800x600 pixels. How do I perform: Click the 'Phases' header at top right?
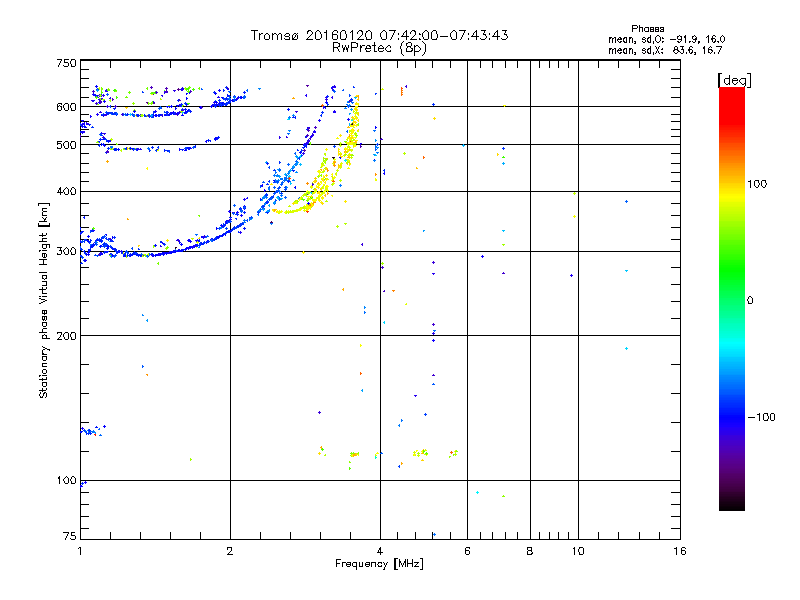[x=647, y=29]
